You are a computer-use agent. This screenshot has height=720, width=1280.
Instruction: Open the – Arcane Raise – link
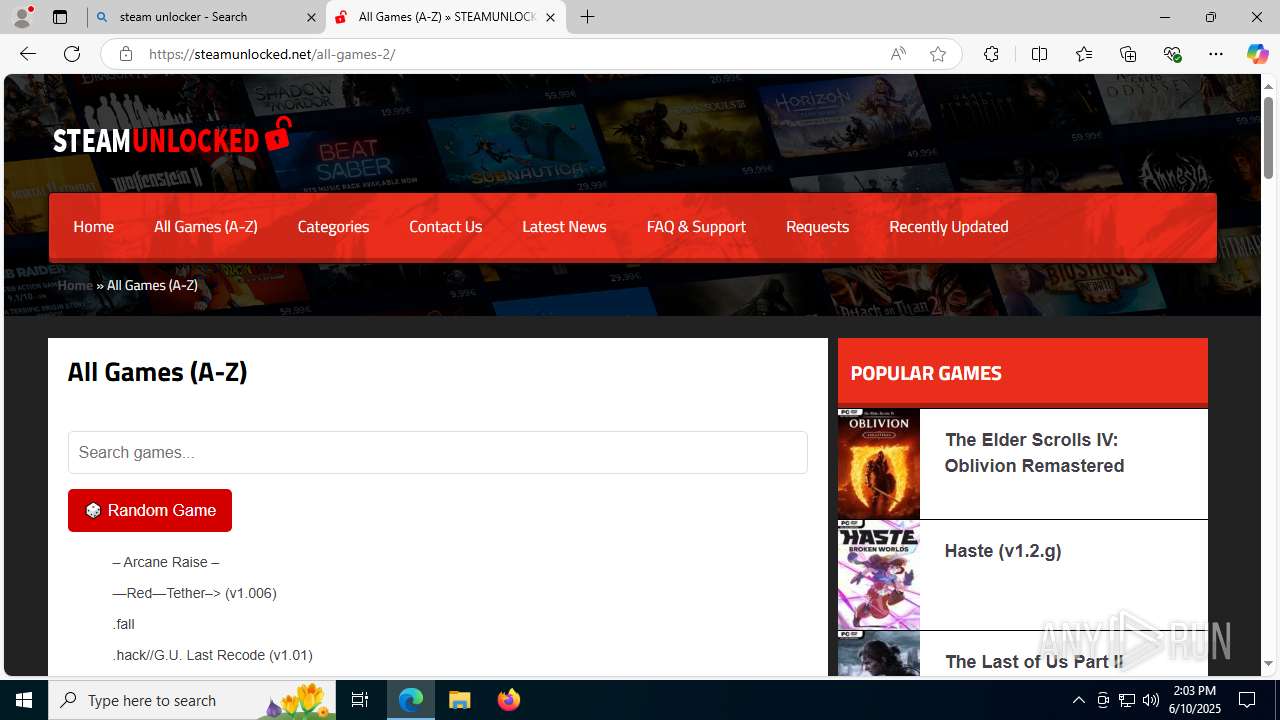point(165,562)
